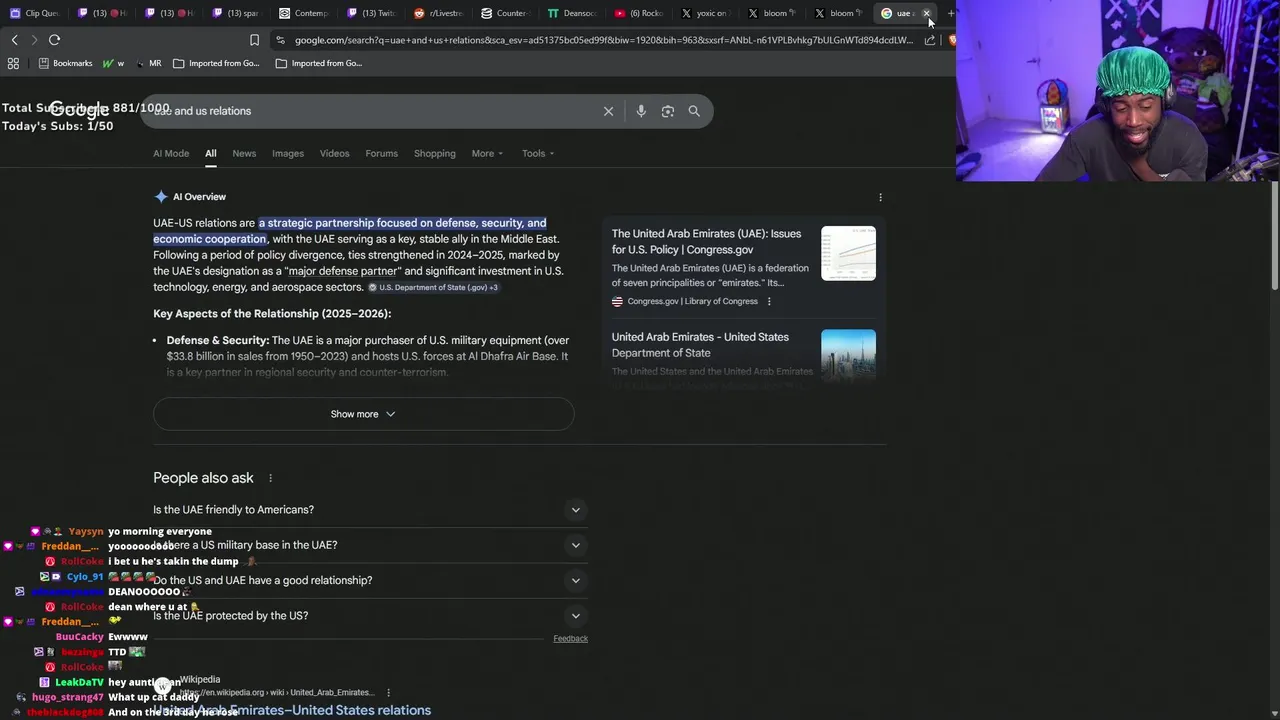Switch to the Contemp browser tab

(x=304, y=13)
